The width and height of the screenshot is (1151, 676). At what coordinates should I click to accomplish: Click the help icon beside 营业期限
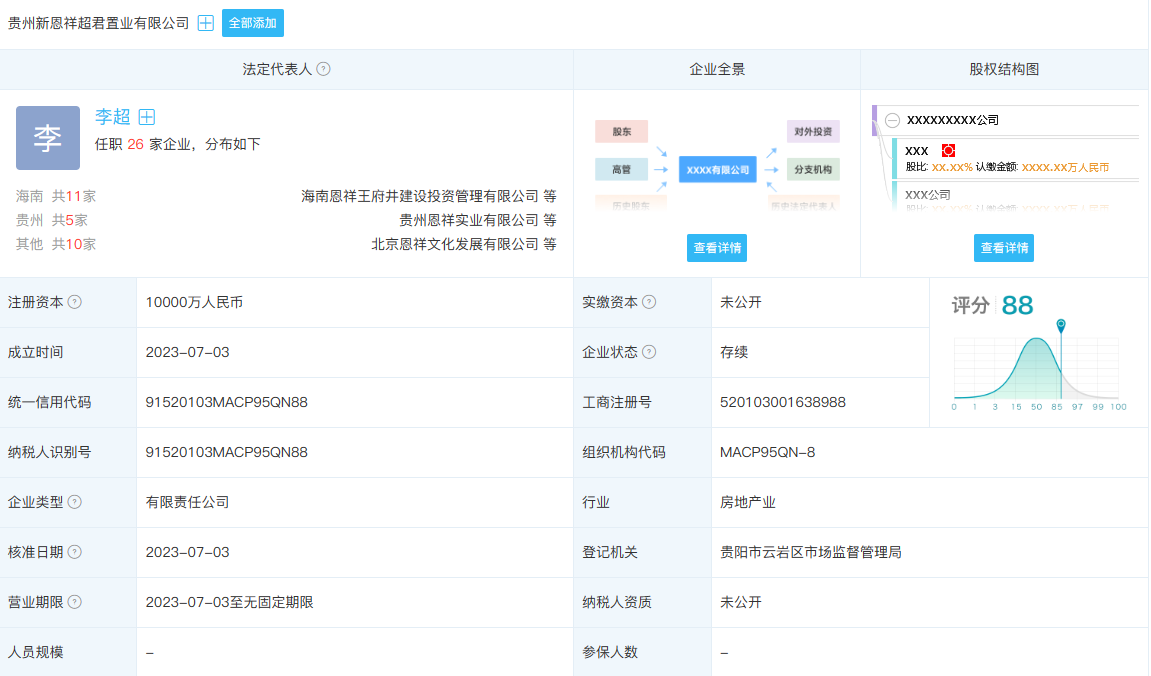click(75, 602)
